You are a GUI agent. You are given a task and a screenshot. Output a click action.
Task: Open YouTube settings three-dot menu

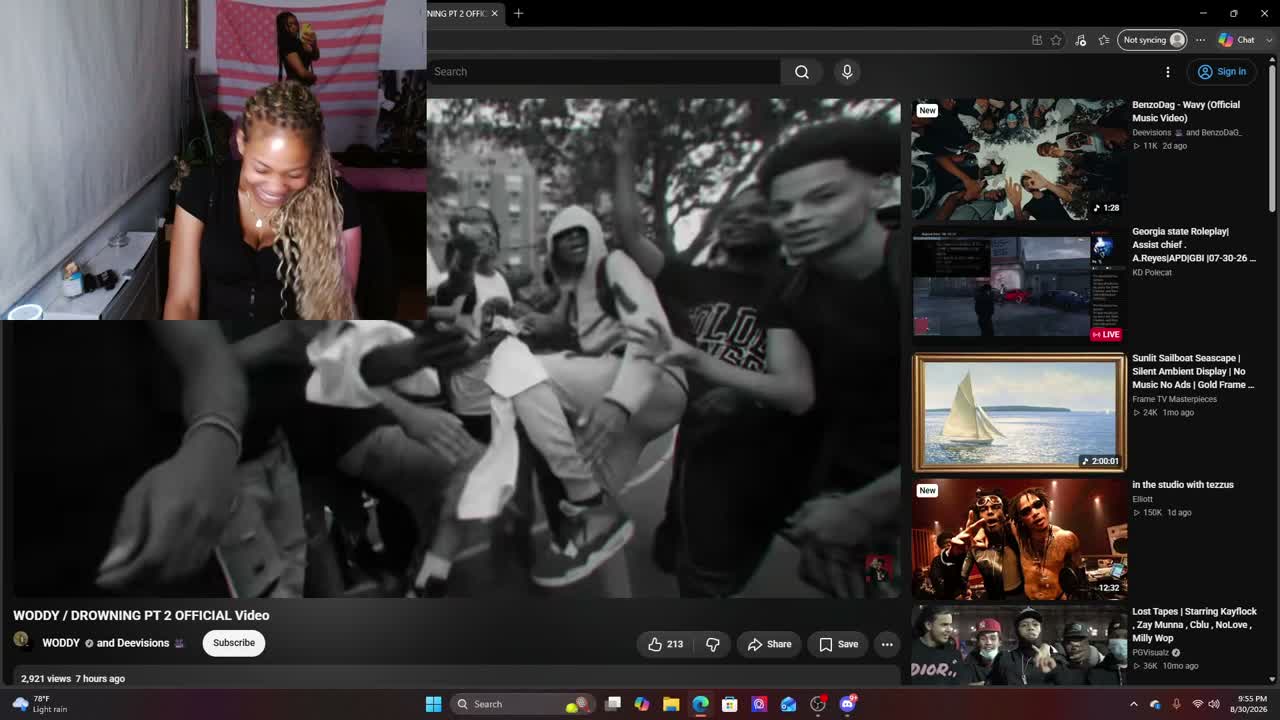coord(1167,72)
